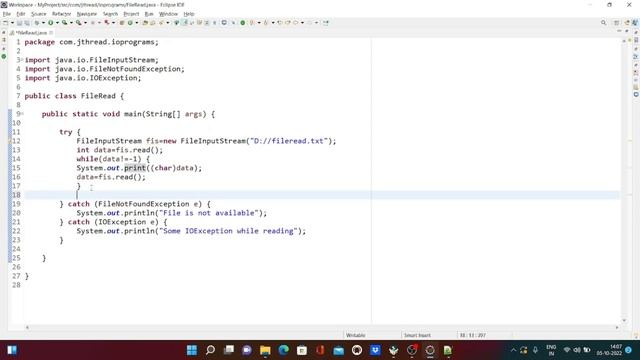This screenshot has height=360, width=640.
Task: Open the Refactor menu
Action: click(x=62, y=14)
